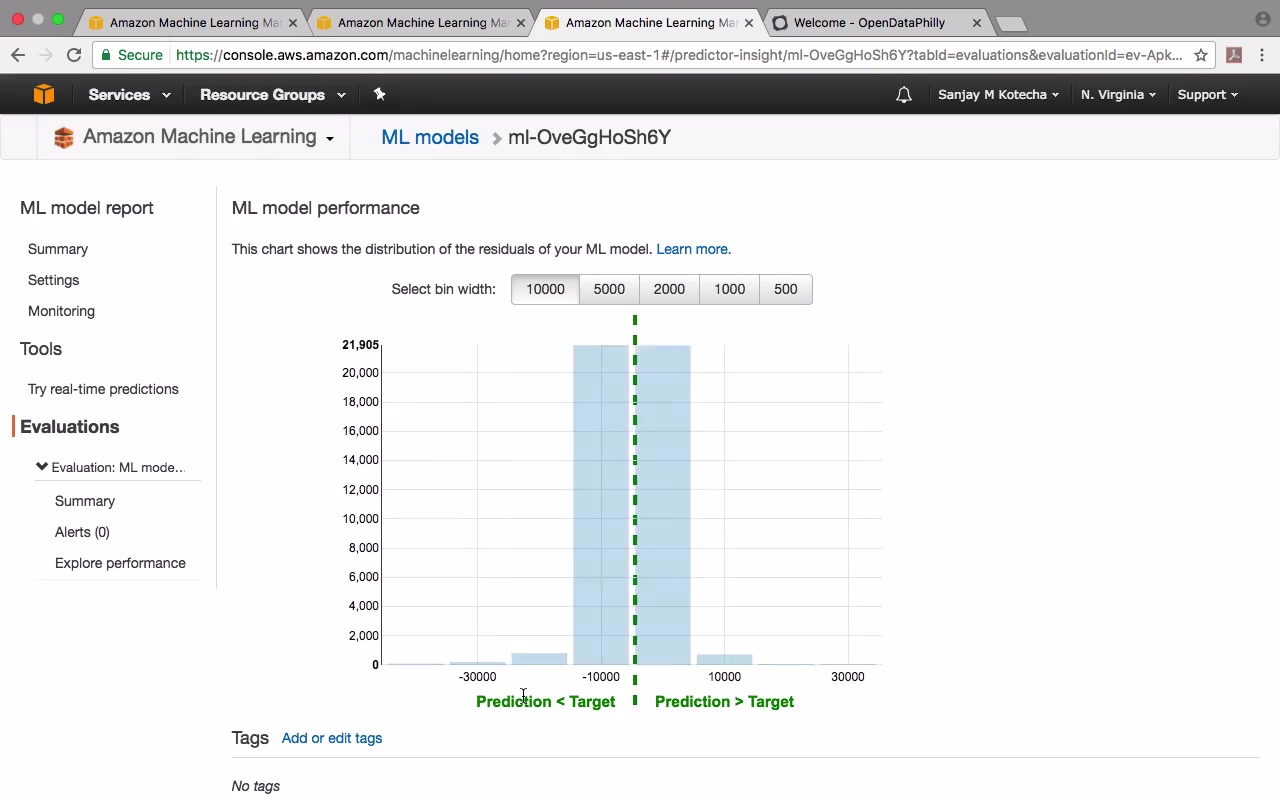Select bin width 10000
The image size is (1280, 800).
545,289
